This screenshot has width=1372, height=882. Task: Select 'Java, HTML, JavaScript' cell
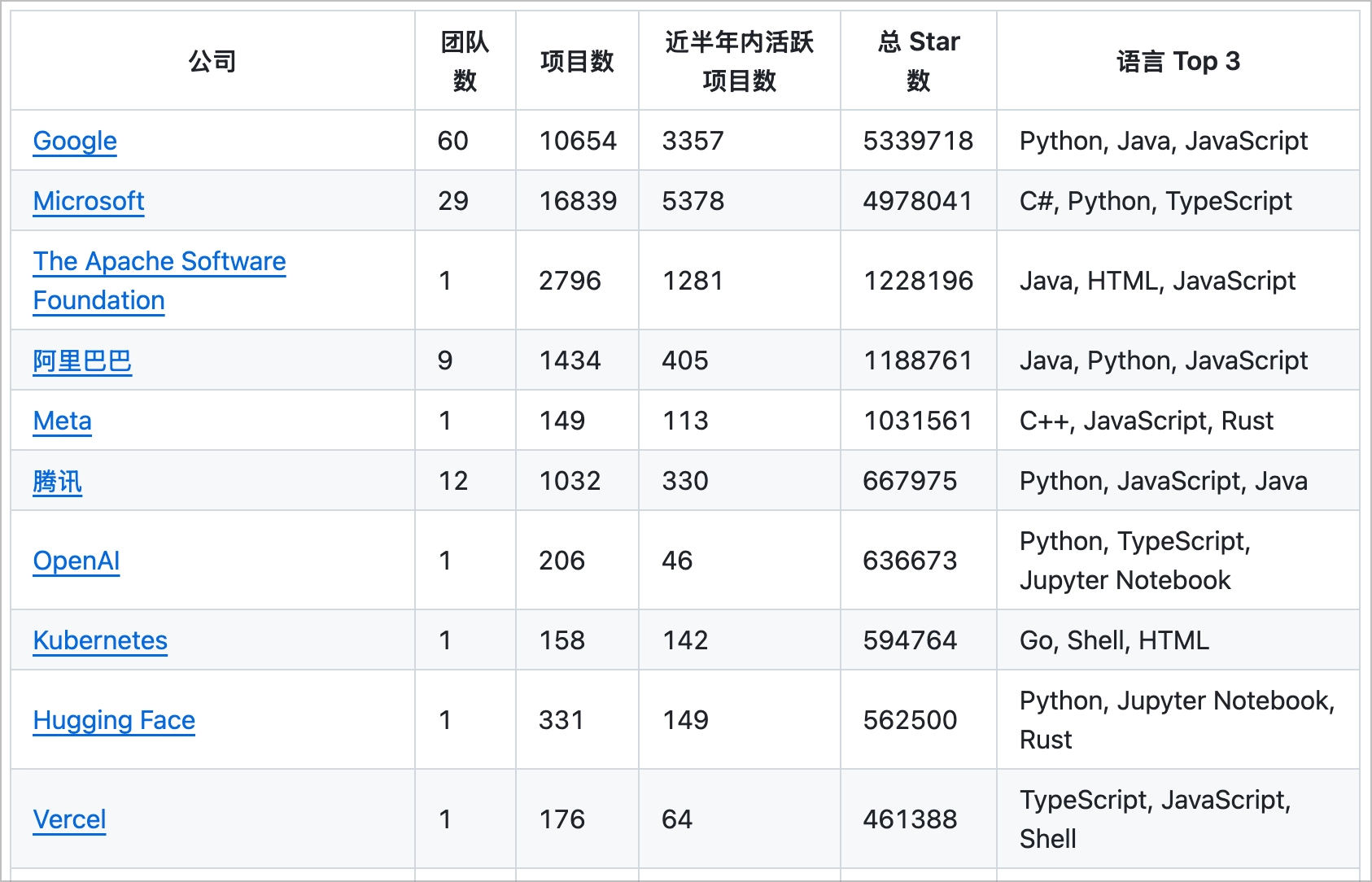click(1157, 281)
